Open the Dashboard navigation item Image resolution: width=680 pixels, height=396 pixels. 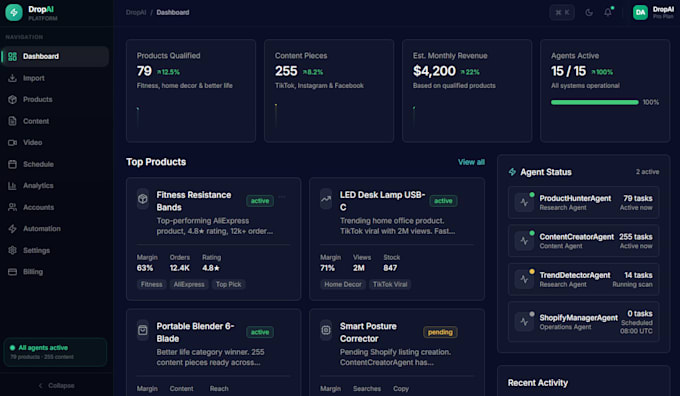point(55,56)
